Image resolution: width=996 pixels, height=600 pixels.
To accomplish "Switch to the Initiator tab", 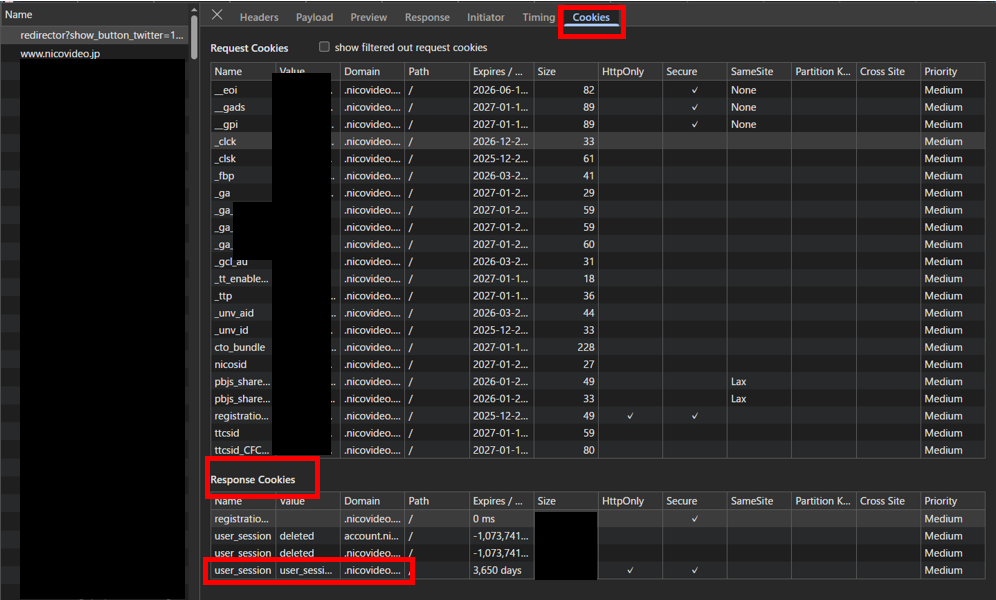I will pyautogui.click(x=485, y=17).
